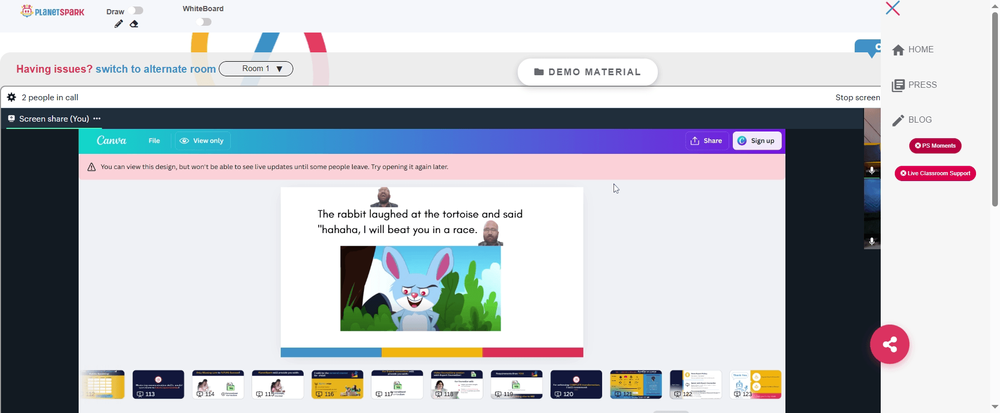
Task: Open screen share three-dots options
Action: click(97, 119)
